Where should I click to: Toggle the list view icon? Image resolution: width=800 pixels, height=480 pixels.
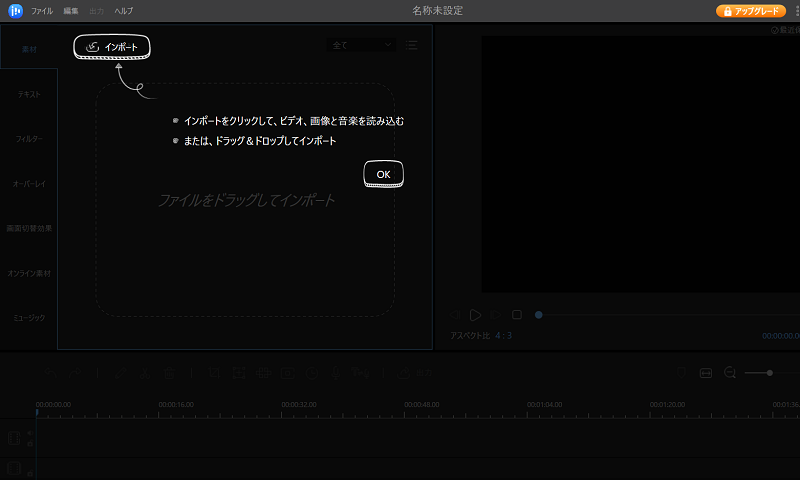coord(412,45)
